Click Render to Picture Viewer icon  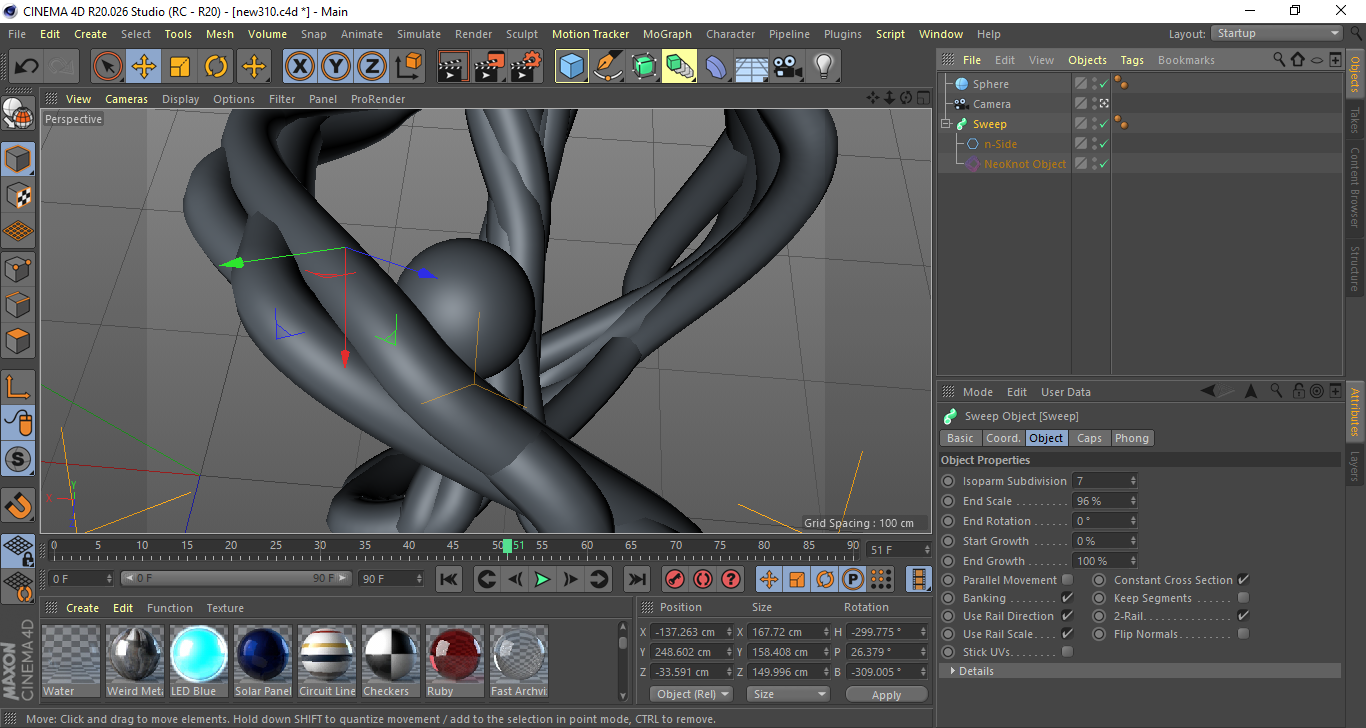pos(490,67)
